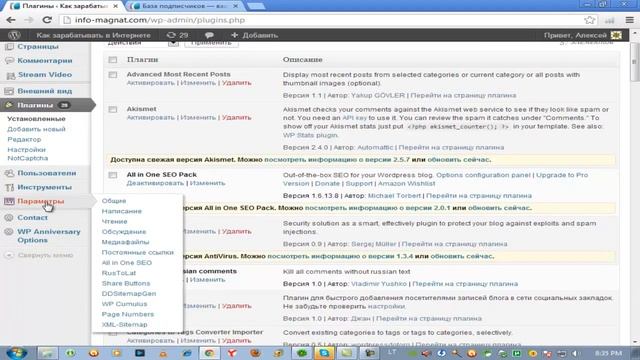Activate Advanced Most Recent Posts via Активировать
The width and height of the screenshot is (640, 360).
pos(151,83)
